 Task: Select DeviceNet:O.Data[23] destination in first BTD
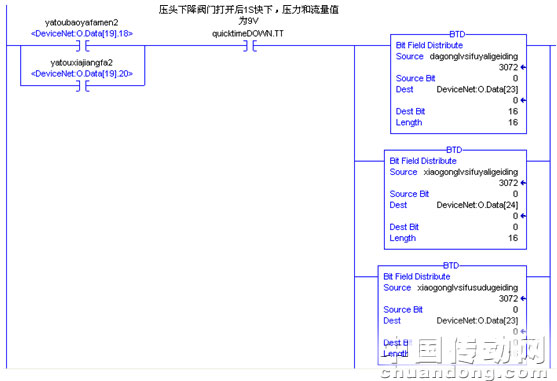pyautogui.click(x=477, y=89)
